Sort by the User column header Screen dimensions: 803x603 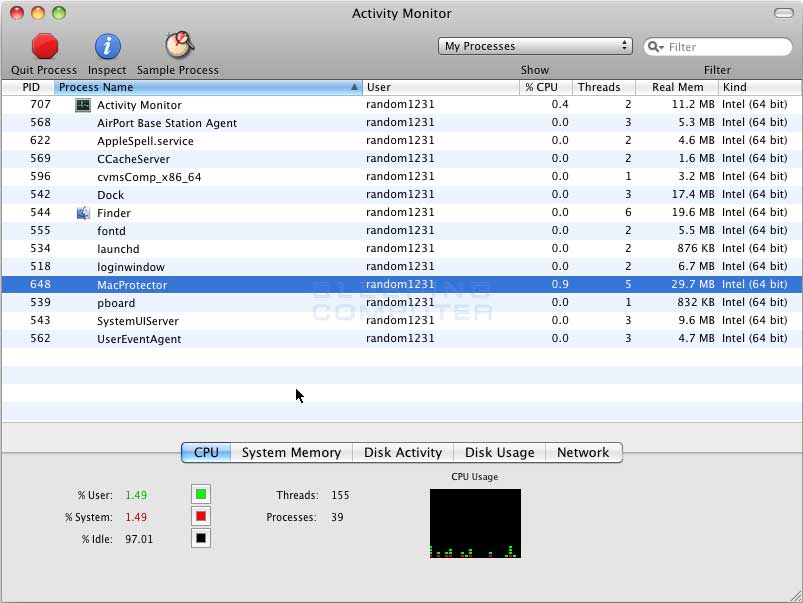pos(441,87)
